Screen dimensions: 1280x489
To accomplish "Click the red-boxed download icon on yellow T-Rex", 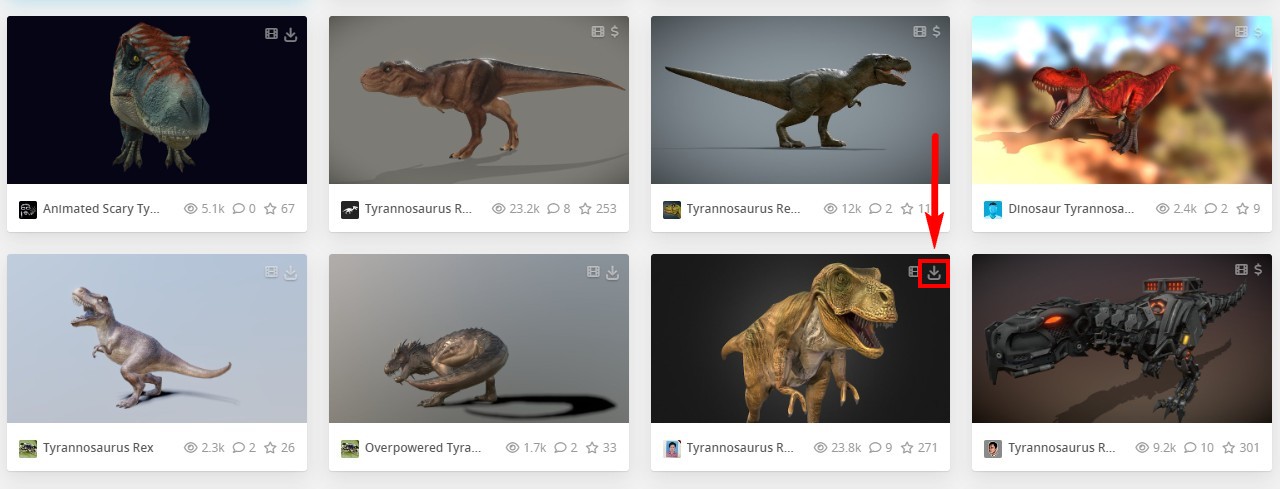I will click(934, 272).
